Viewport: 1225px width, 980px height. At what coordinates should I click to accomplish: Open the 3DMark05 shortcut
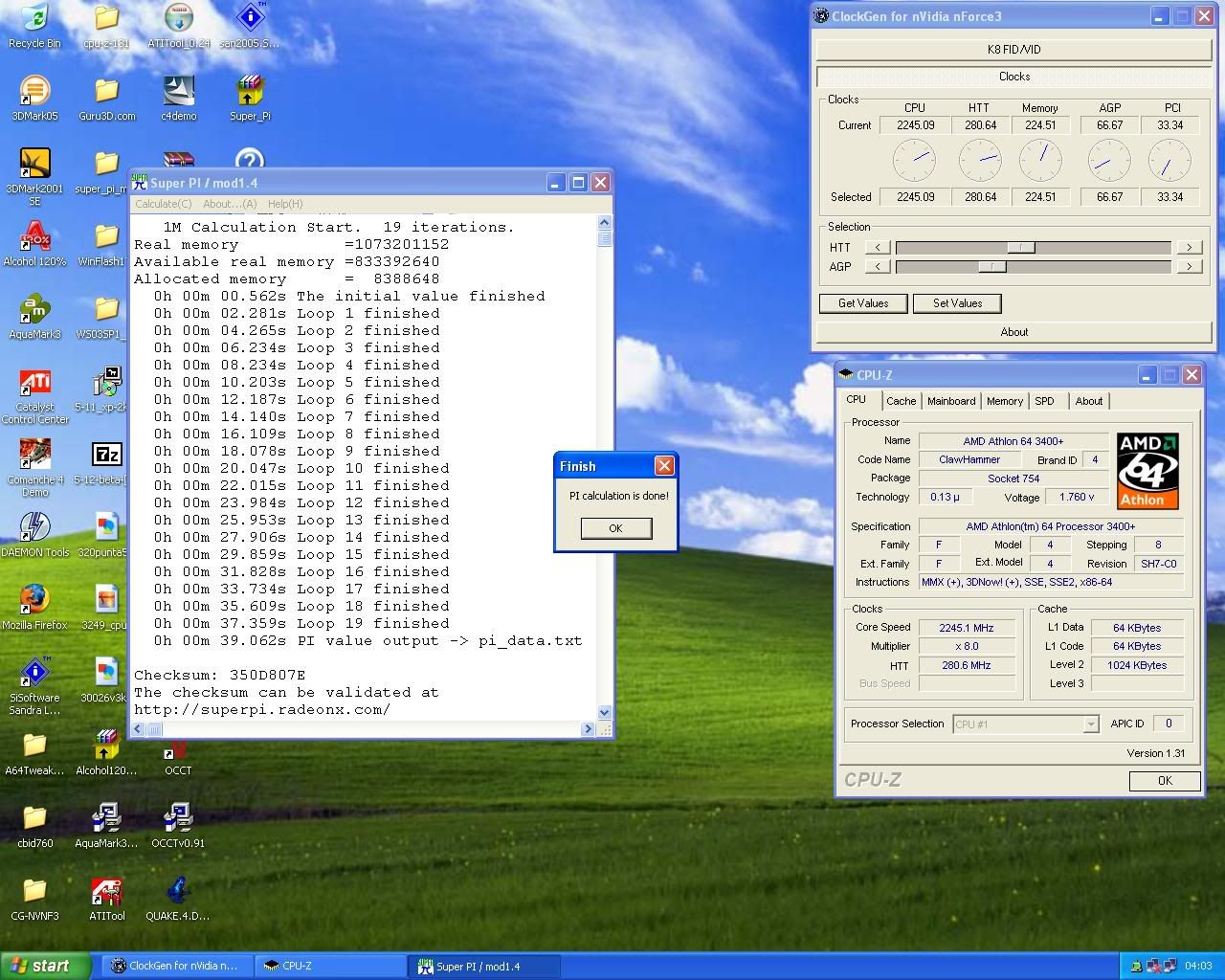[34, 99]
